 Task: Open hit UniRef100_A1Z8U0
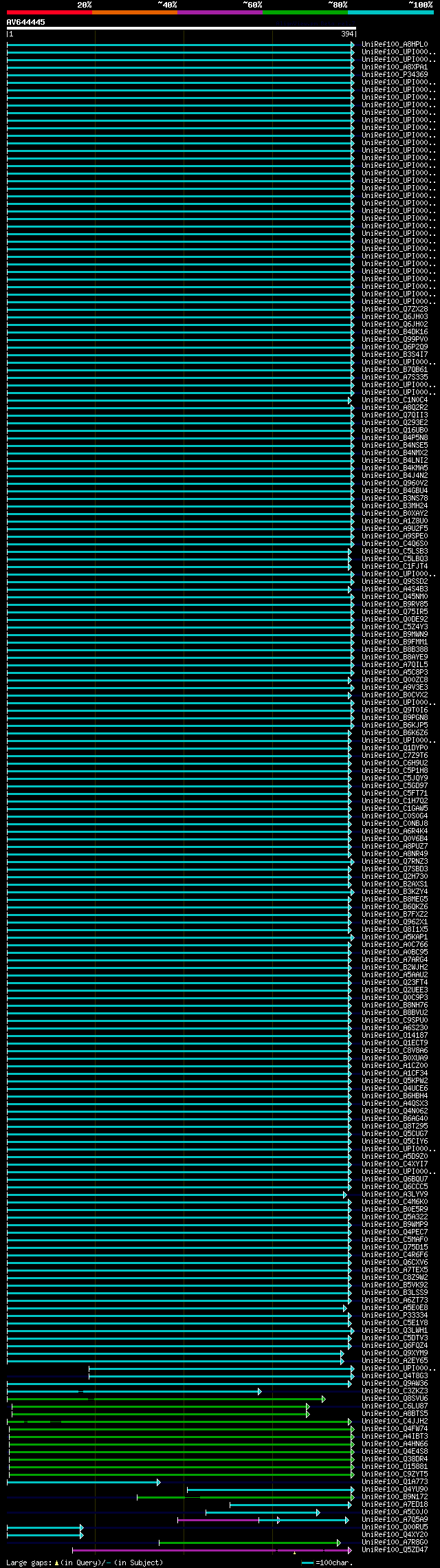pyautogui.click(x=395, y=521)
